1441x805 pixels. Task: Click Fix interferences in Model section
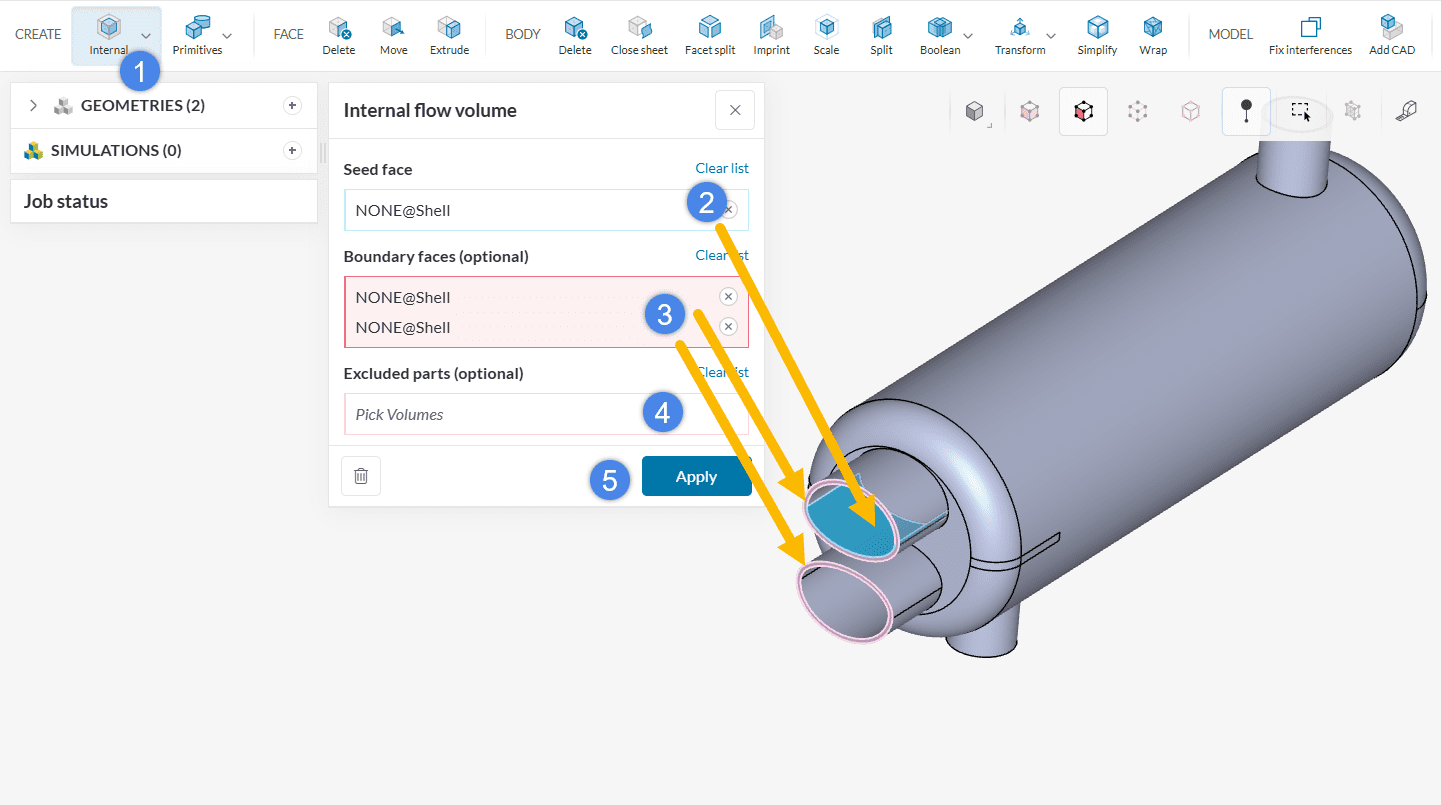point(1310,35)
